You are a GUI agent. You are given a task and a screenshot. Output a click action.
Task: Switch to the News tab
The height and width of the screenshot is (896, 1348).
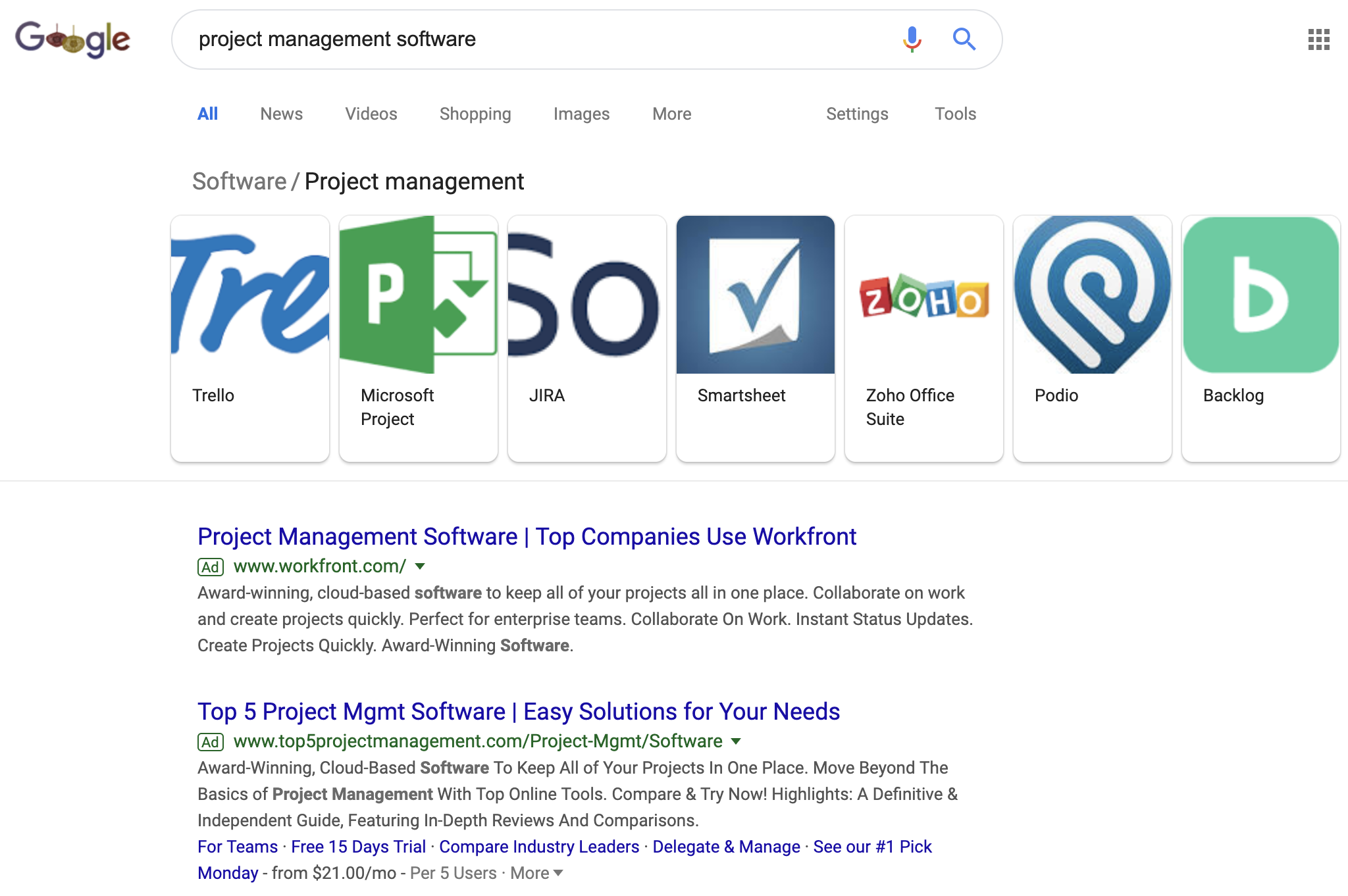(x=282, y=114)
